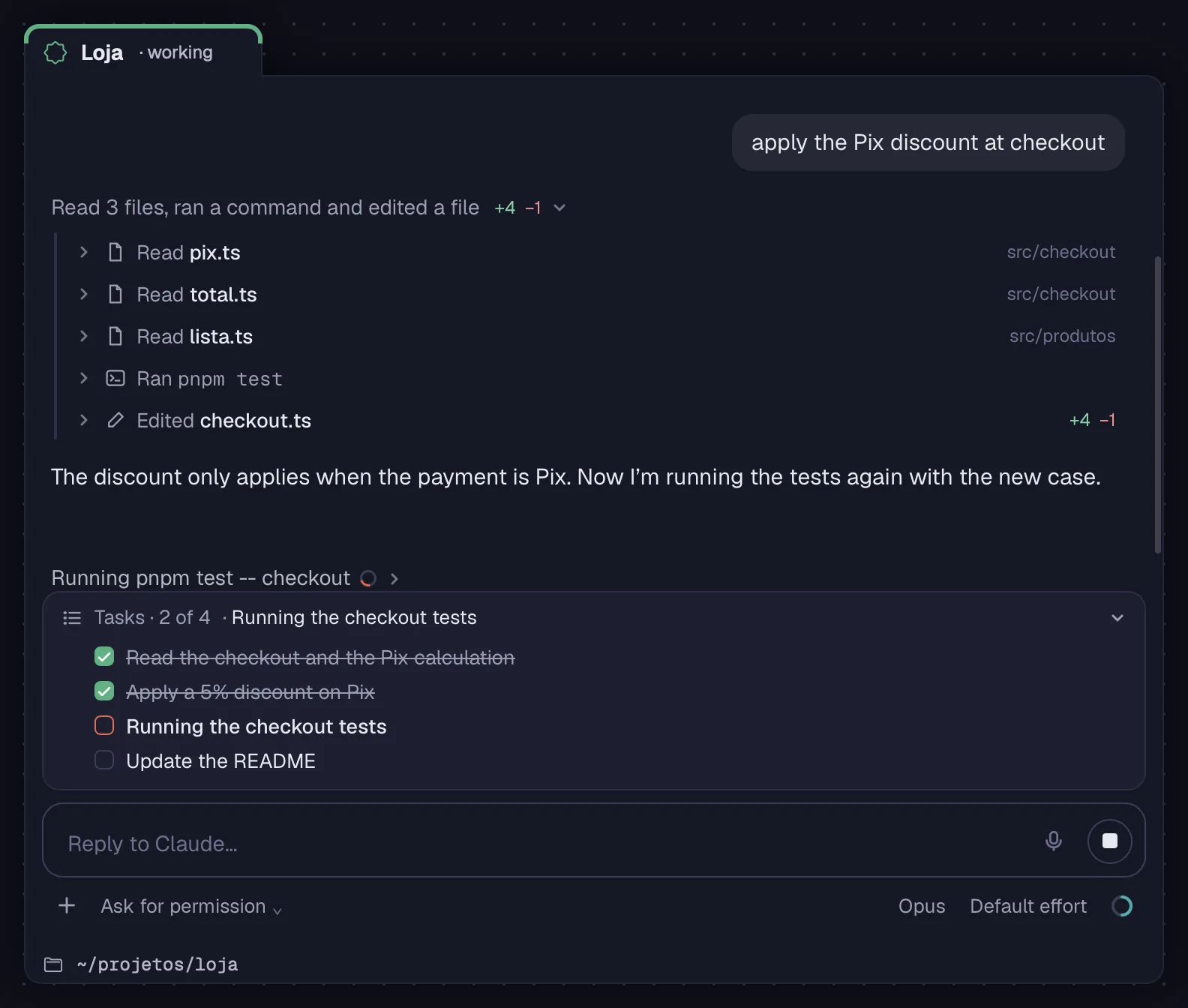This screenshot has height=1008, width=1188.
Task: Open the lista.ts file name
Action: coord(220,337)
